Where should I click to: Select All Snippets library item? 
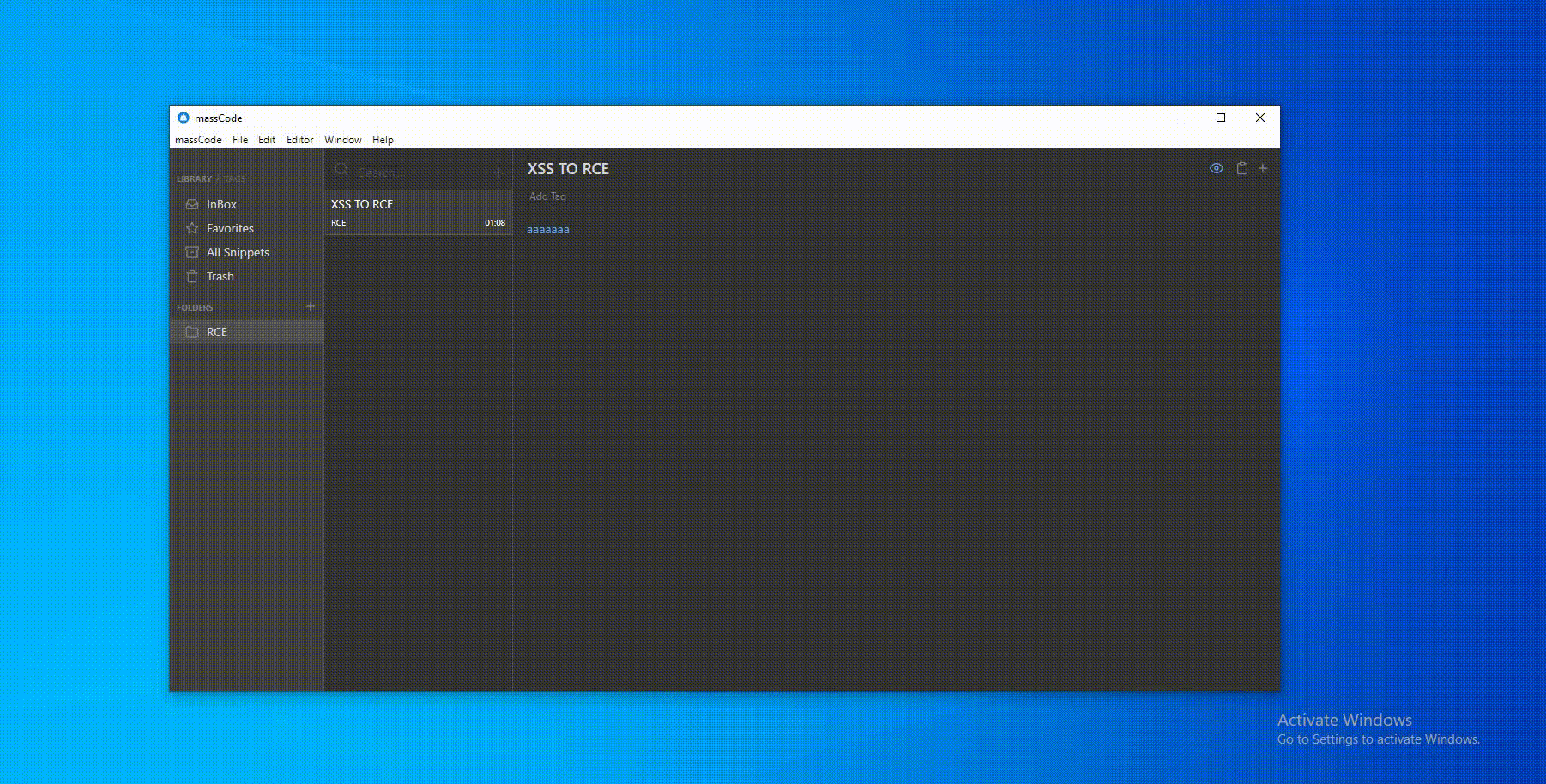tap(246, 252)
